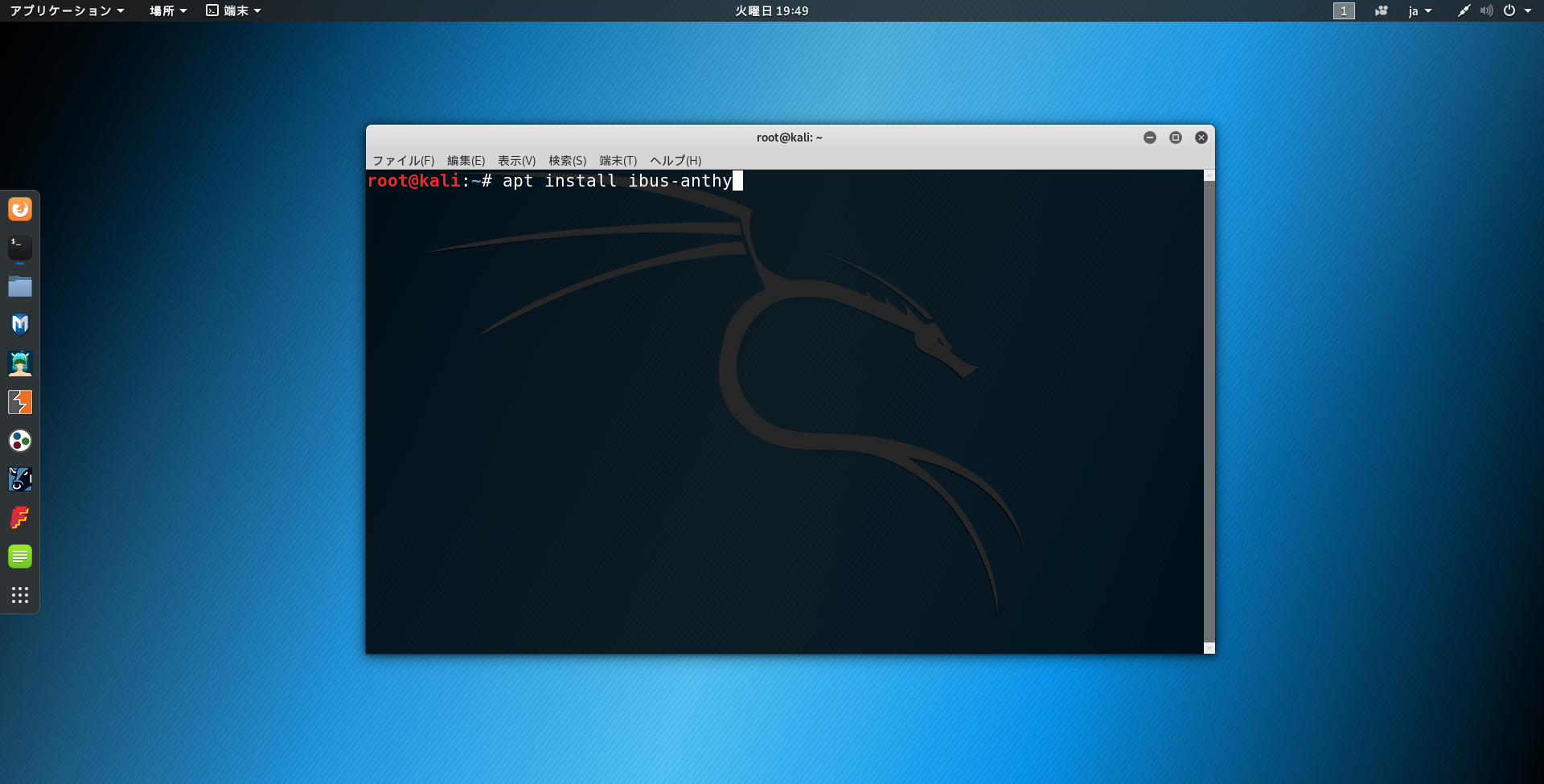The height and width of the screenshot is (784, 1544).
Task: Open the ヘルプ(H) menu
Action: pyautogui.click(x=676, y=160)
